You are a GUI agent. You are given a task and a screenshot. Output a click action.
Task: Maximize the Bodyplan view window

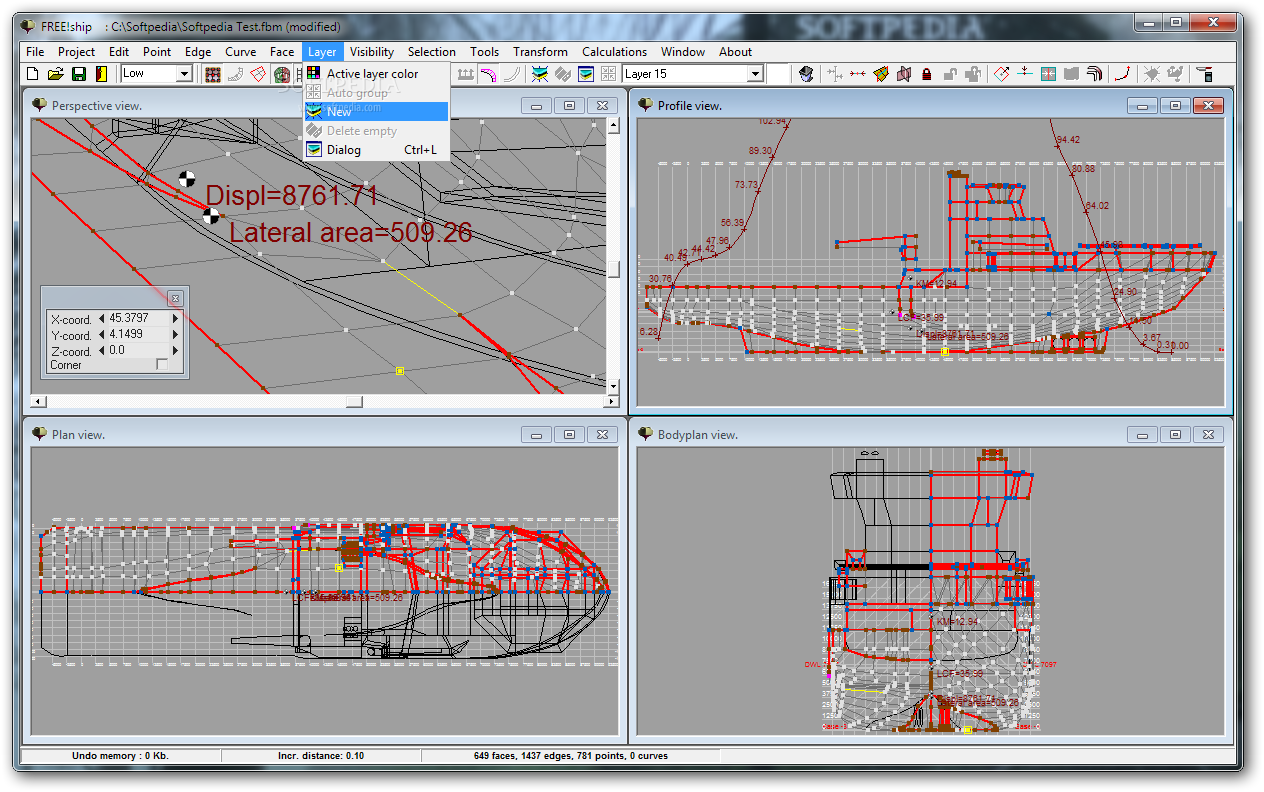1175,435
